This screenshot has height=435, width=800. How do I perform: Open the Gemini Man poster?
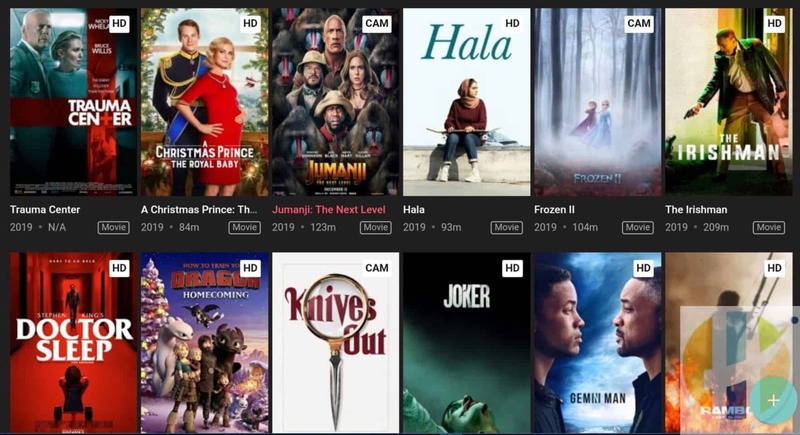[x=598, y=343]
